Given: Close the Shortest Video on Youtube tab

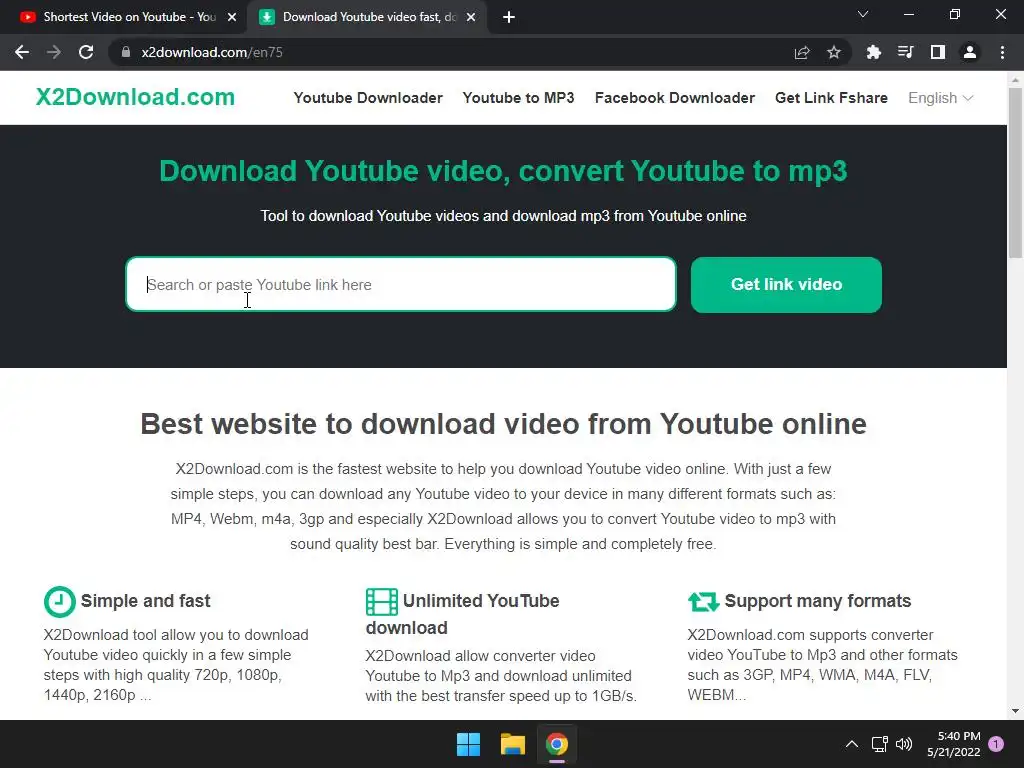Looking at the screenshot, I should 232,17.
